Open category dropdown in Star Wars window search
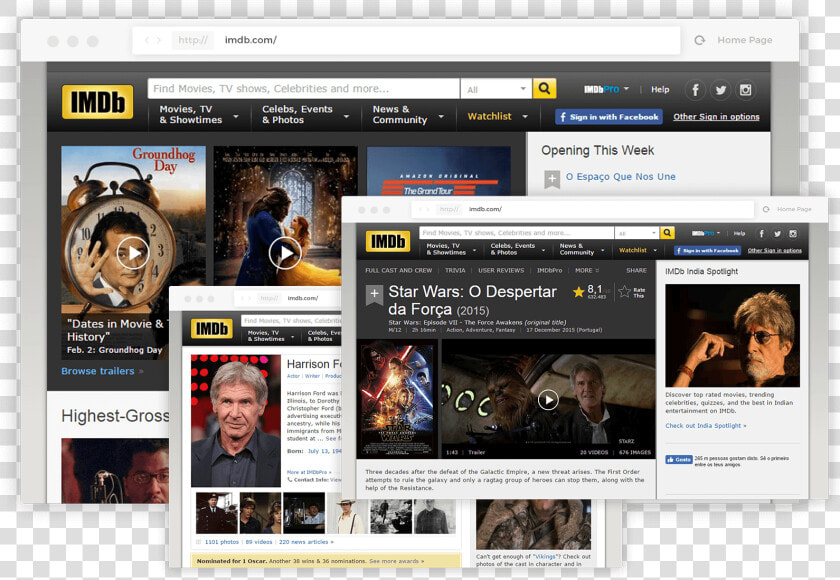 tap(637, 233)
